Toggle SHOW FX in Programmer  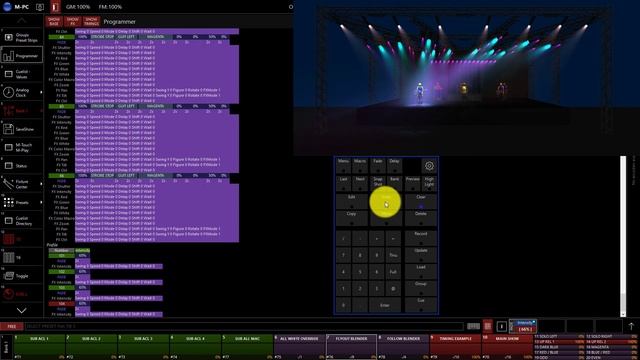point(73,21)
